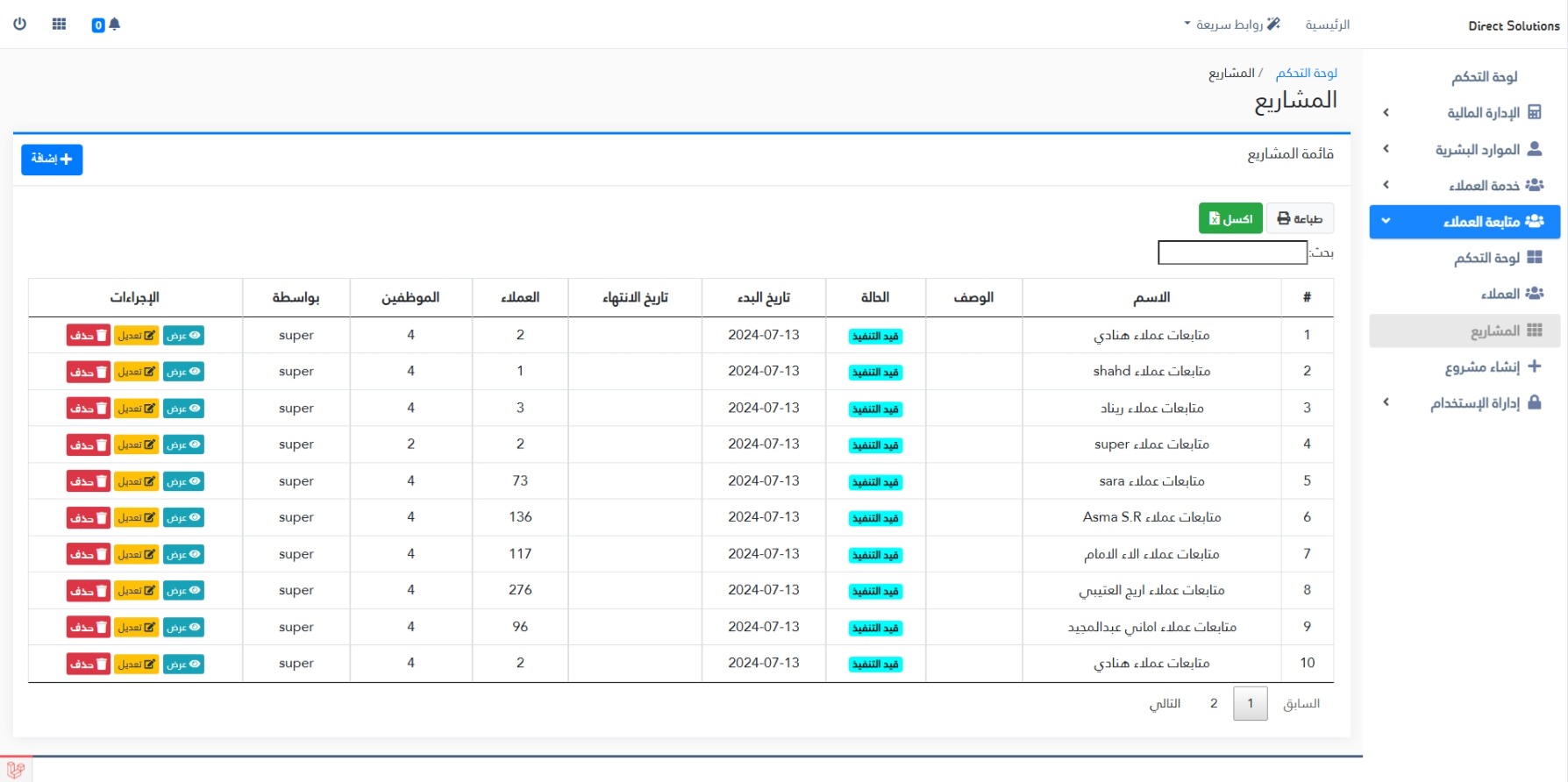Click السابق pagination button
The width and height of the screenshot is (1568, 782).
point(1301,703)
